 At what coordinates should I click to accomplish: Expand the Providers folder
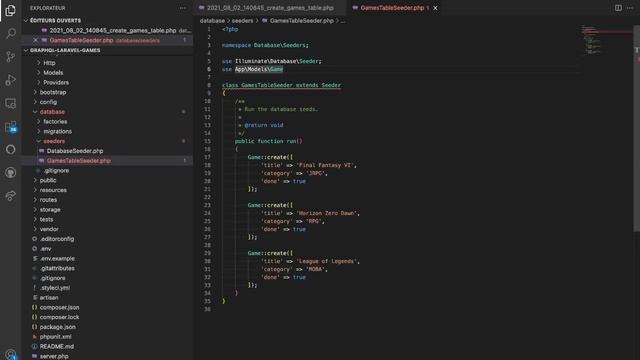pyautogui.click(x=56, y=82)
